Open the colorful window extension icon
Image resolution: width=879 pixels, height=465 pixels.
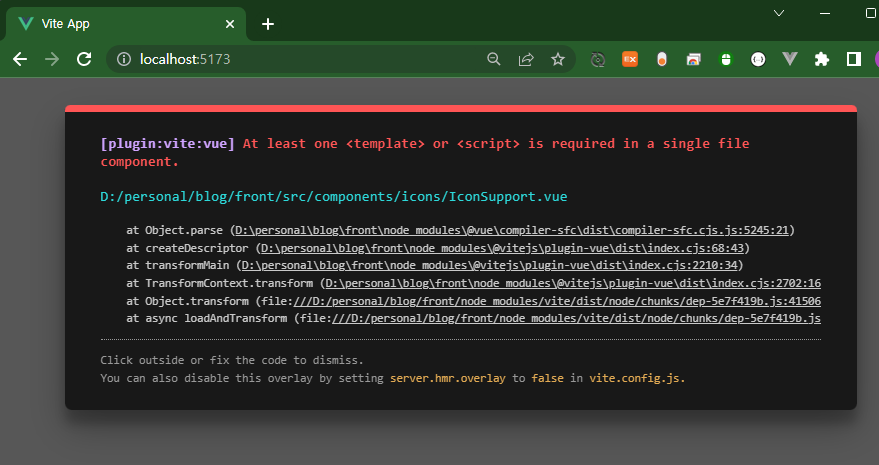click(693, 59)
